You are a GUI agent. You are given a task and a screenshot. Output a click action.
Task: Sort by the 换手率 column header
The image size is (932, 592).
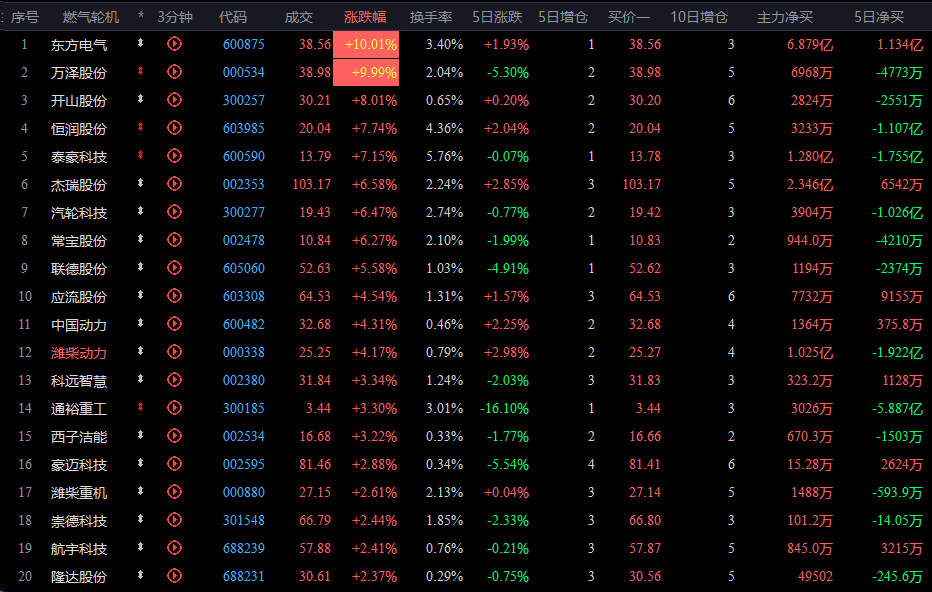pos(431,17)
